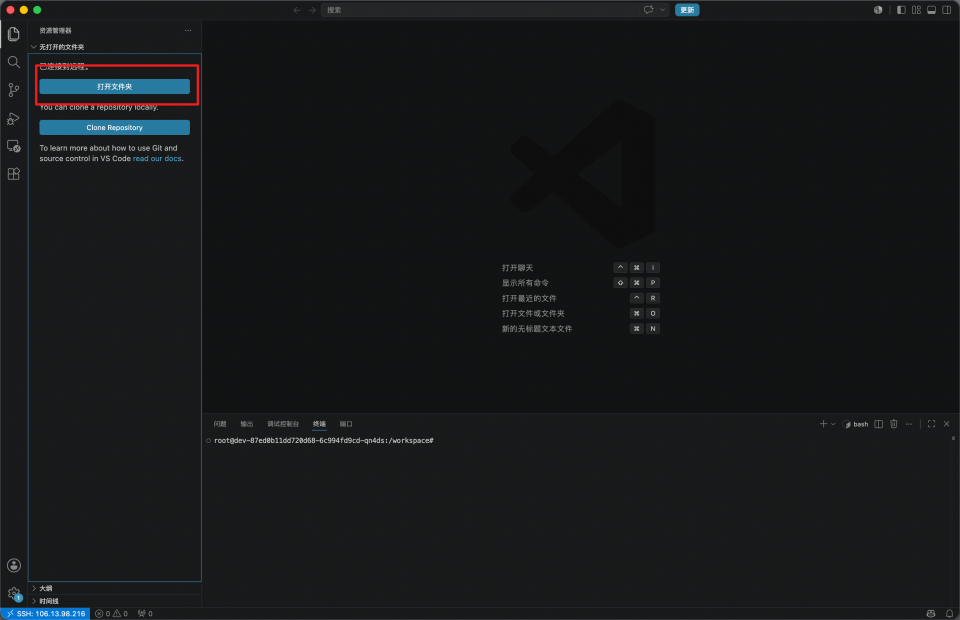Open the Run and Debug view
Screen dimensions: 960x620
coord(13,118)
